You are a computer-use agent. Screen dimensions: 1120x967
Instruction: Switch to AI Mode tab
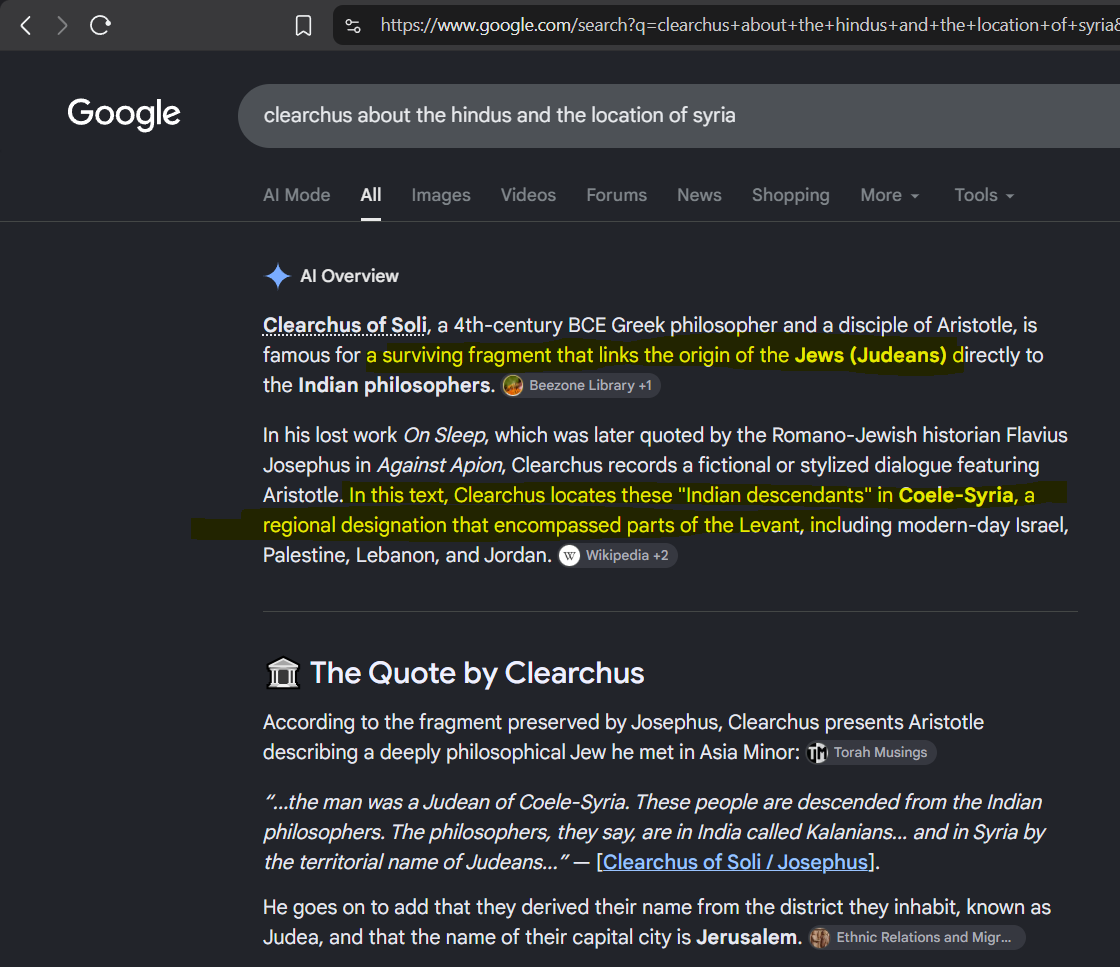(x=296, y=195)
